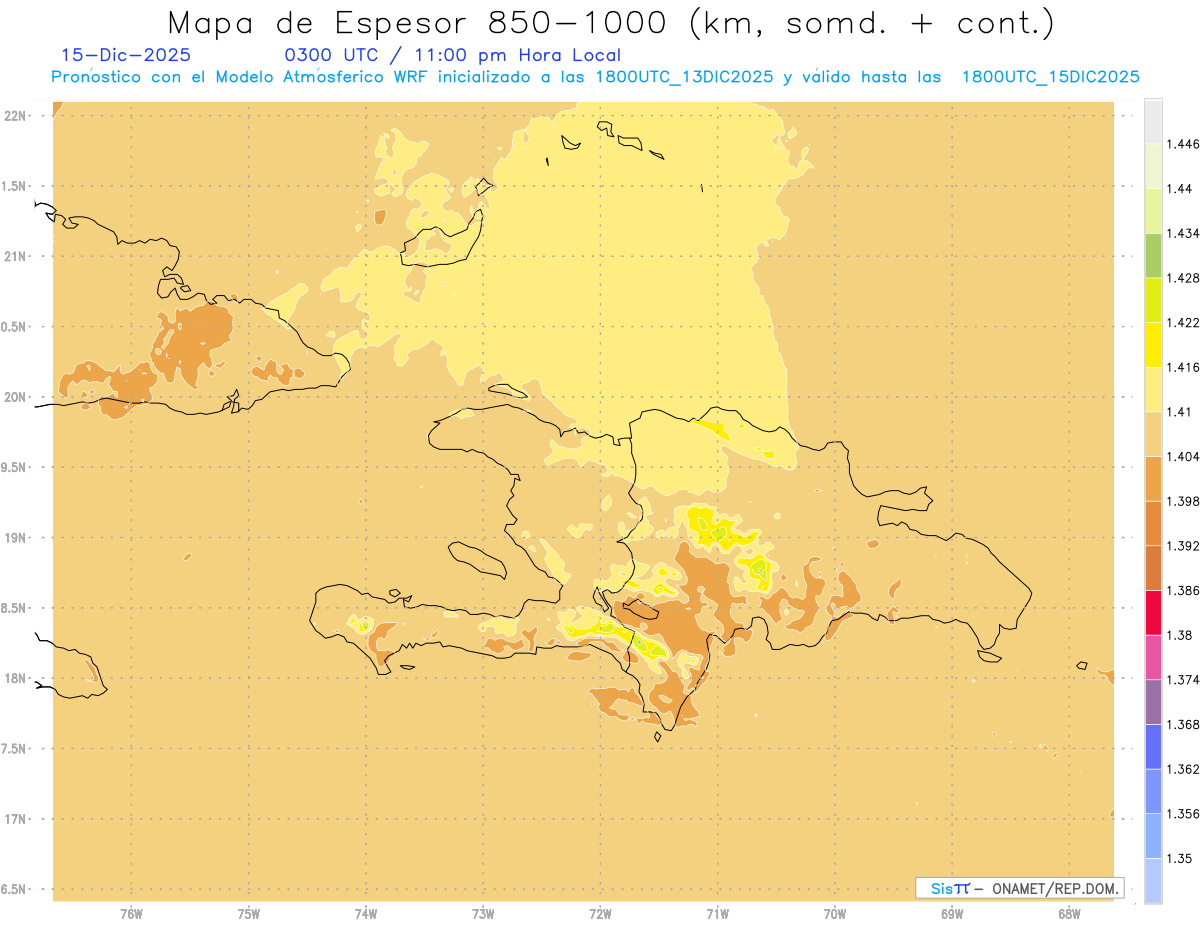Screen dimensions: 1200x927
Task: Click the legend value 1.434
Action: click(1182, 233)
